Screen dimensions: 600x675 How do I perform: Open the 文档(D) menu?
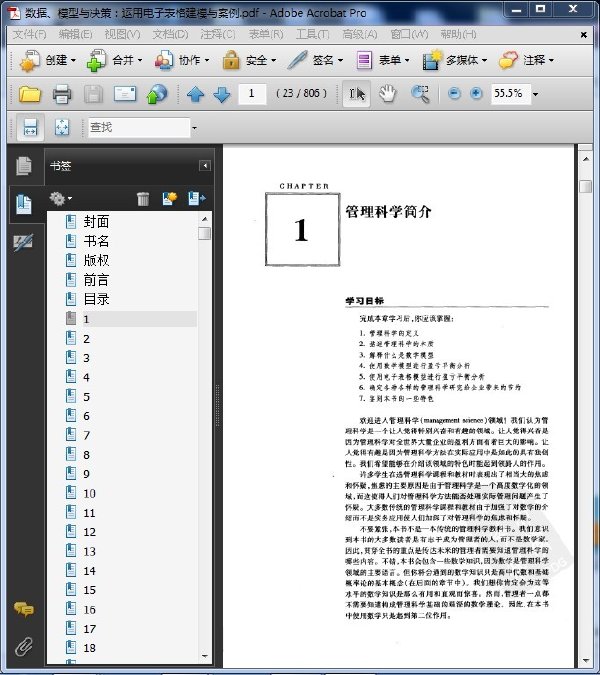tap(170, 34)
